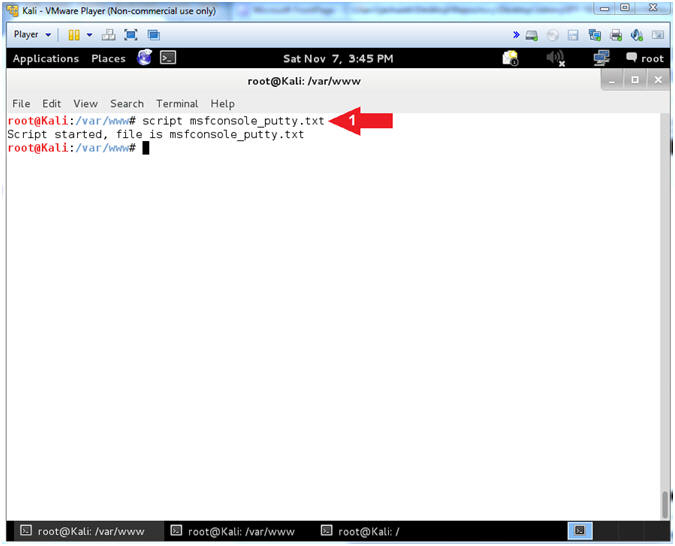Click the Sat Nov 7 clock in the panel
This screenshot has height=546, width=675.
point(338,59)
